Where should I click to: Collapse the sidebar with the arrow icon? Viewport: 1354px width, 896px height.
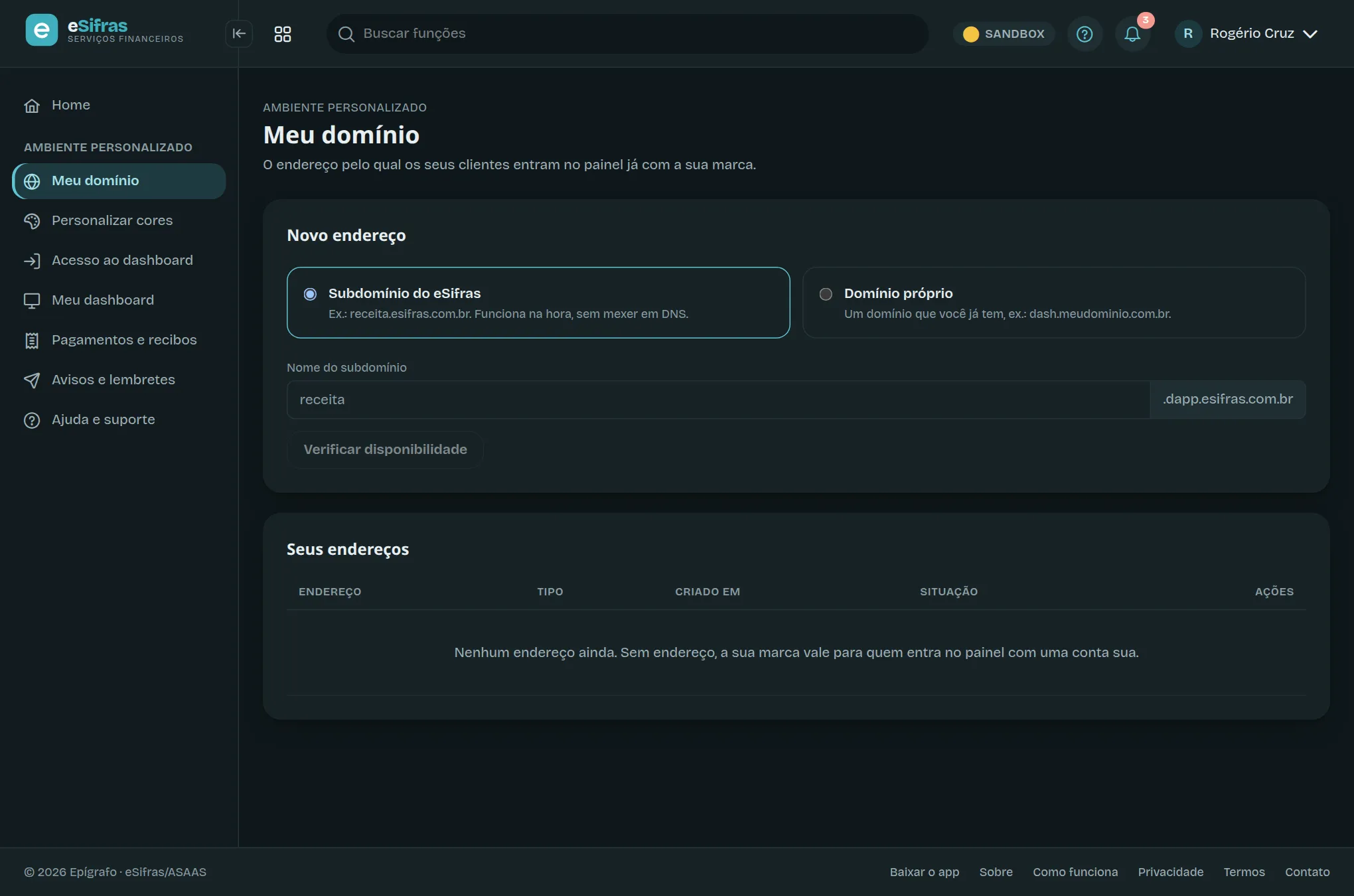(239, 33)
